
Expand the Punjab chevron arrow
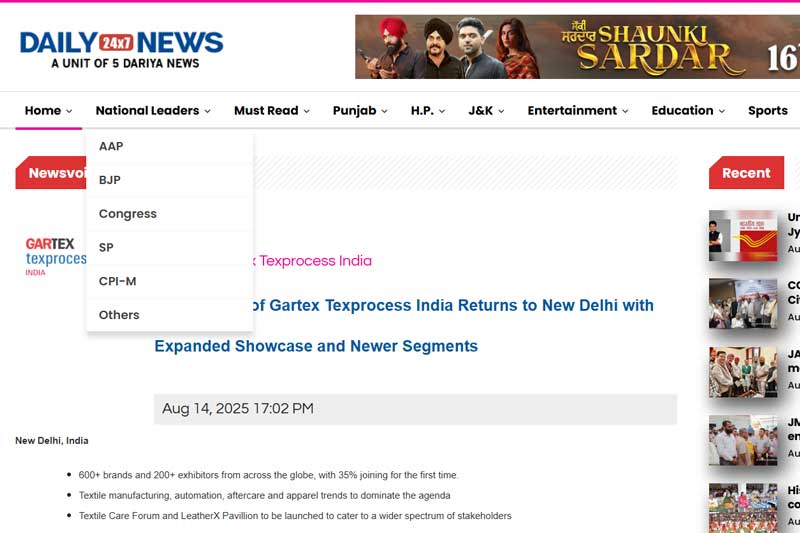(x=384, y=111)
